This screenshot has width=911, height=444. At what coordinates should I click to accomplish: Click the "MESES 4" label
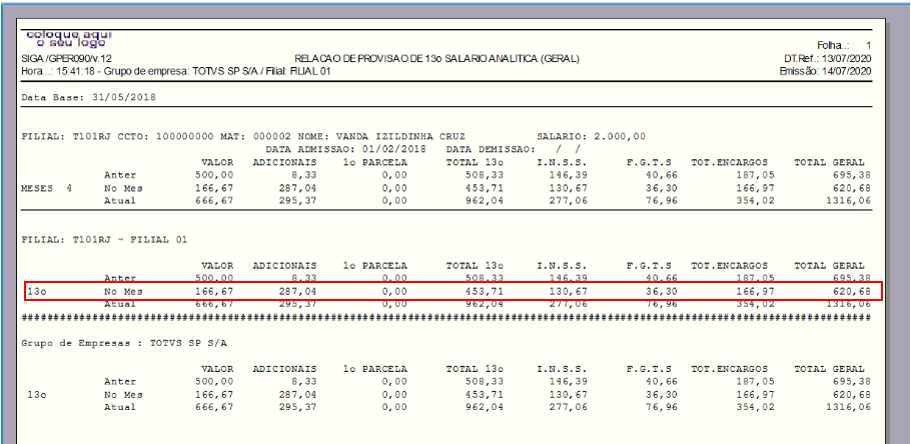click(47, 188)
